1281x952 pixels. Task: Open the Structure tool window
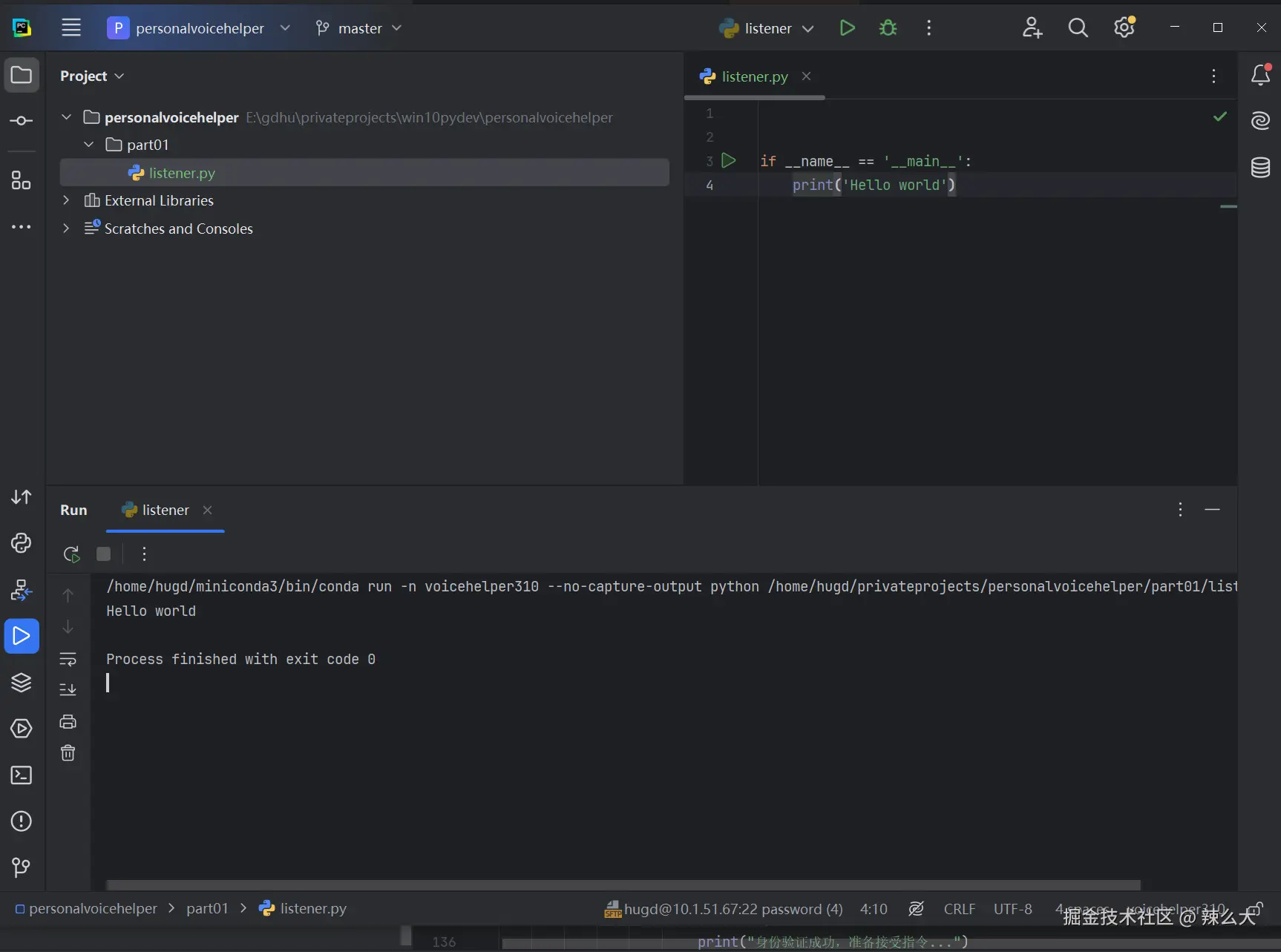[22, 180]
